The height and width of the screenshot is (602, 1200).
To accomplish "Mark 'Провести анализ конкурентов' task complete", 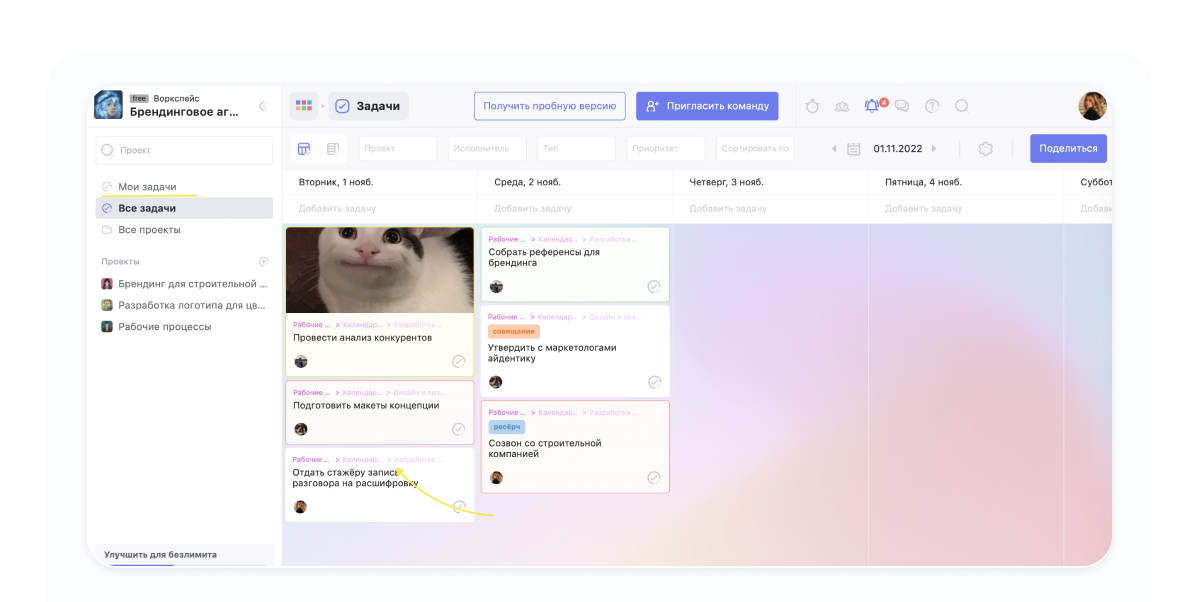I will point(458,362).
